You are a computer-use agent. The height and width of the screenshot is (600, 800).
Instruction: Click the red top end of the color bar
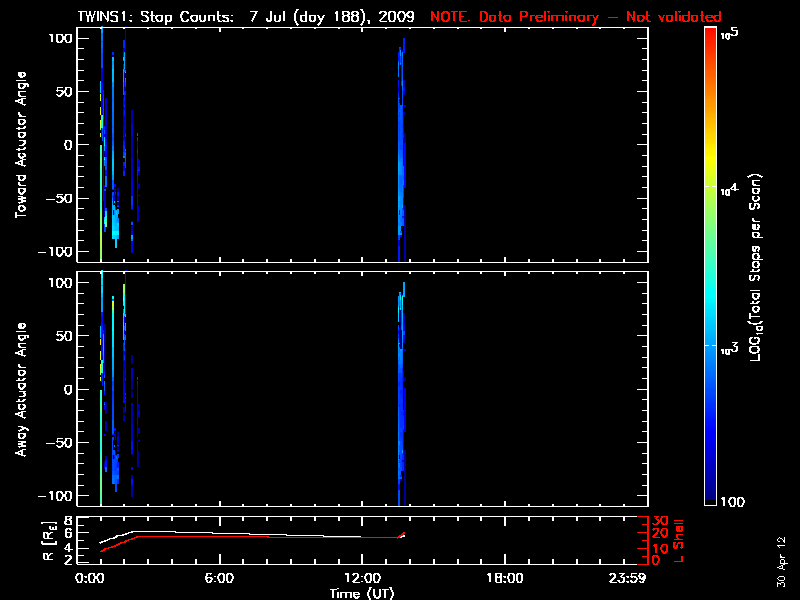710,34
